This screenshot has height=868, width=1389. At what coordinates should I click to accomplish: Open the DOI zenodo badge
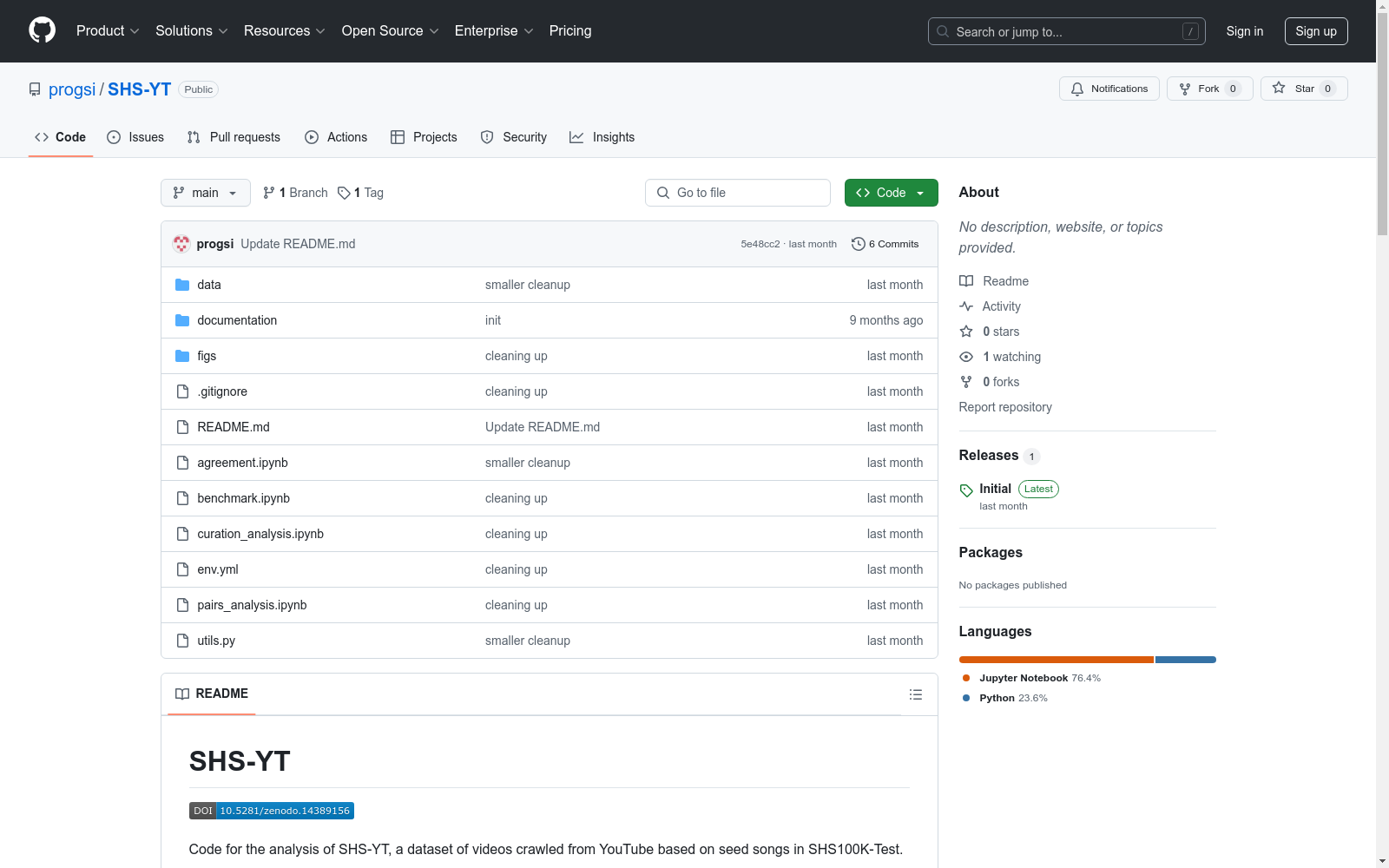(x=272, y=811)
